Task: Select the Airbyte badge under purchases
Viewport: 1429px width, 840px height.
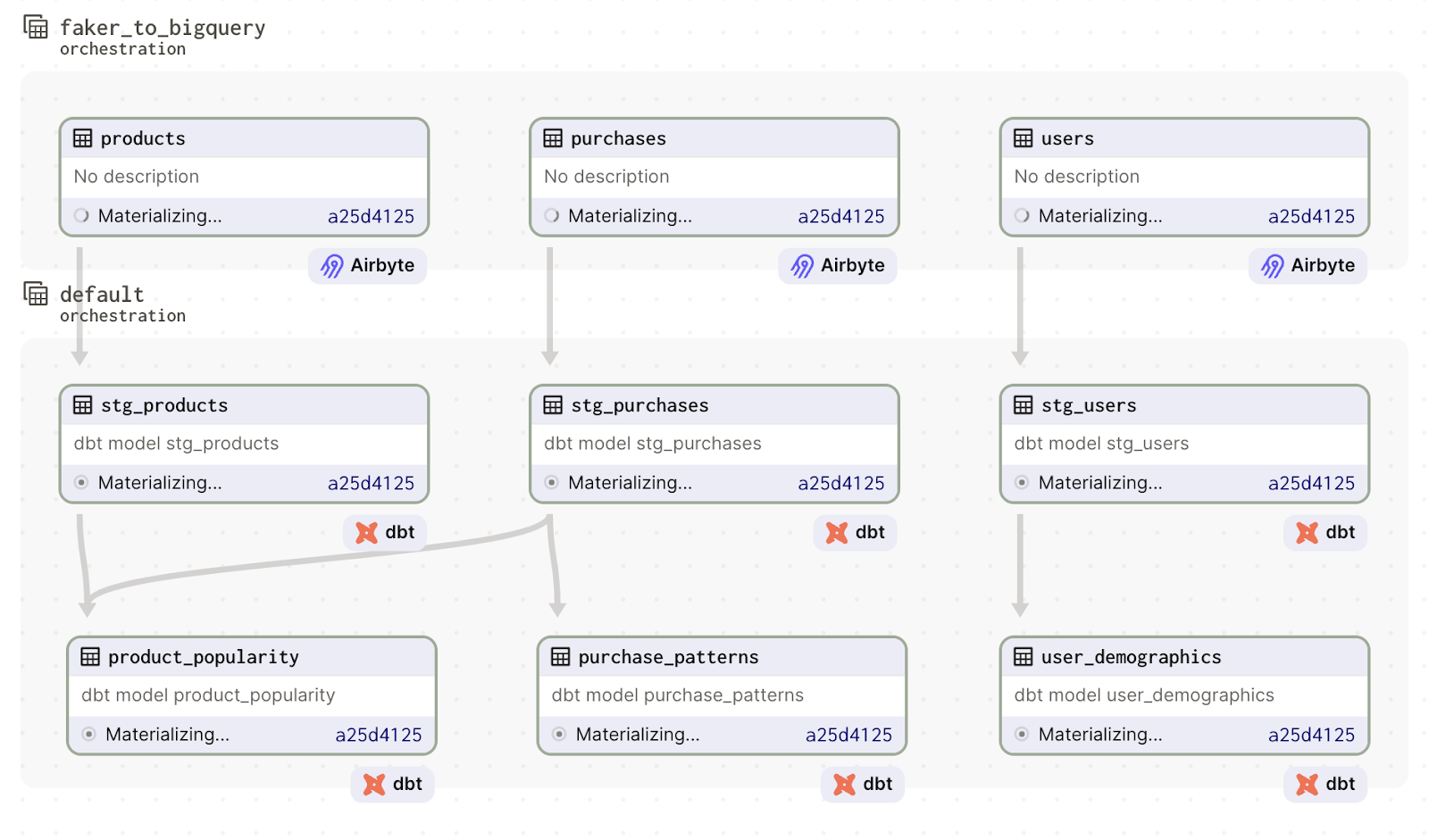Action: point(836,265)
